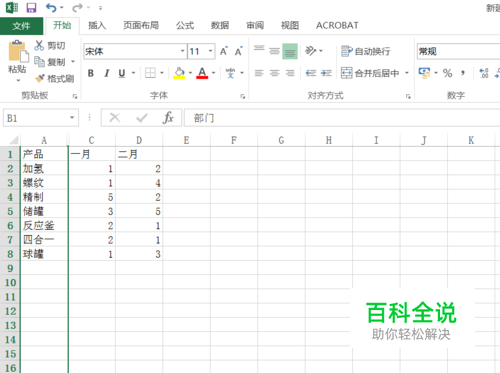The image size is (500, 373).
Task: Customize the quick access toolbar
Action: [x=100, y=8]
